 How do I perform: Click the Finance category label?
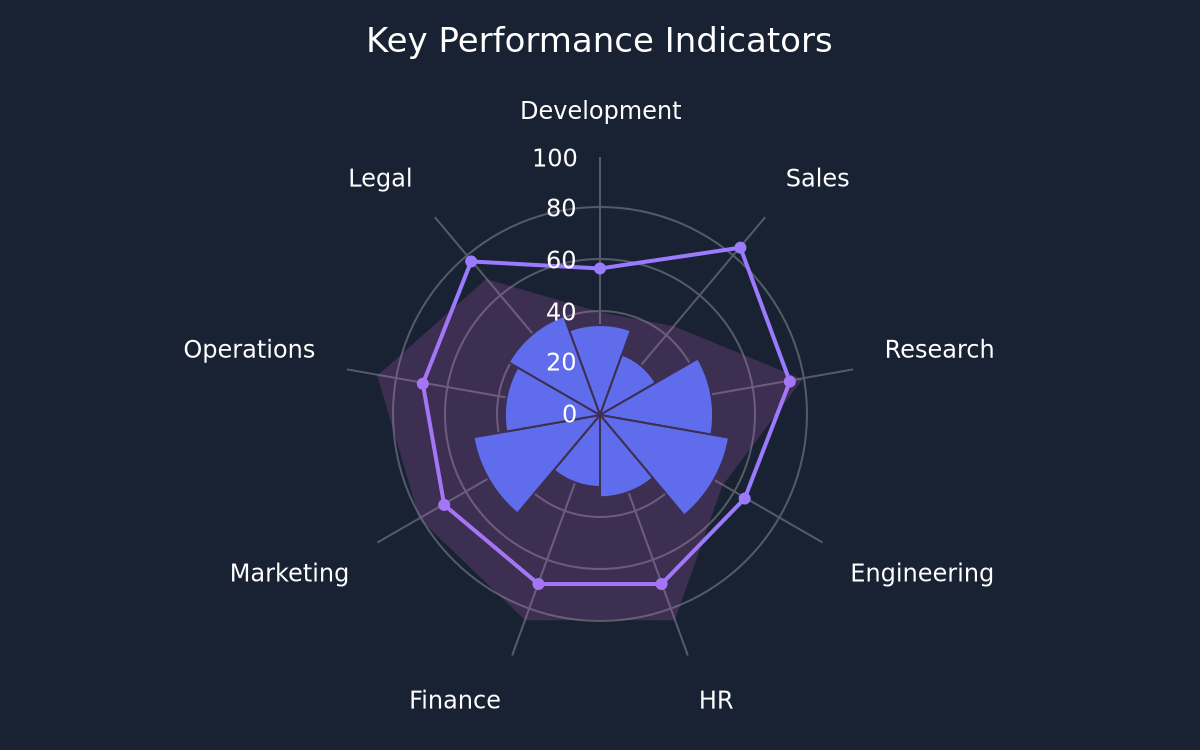point(455,701)
